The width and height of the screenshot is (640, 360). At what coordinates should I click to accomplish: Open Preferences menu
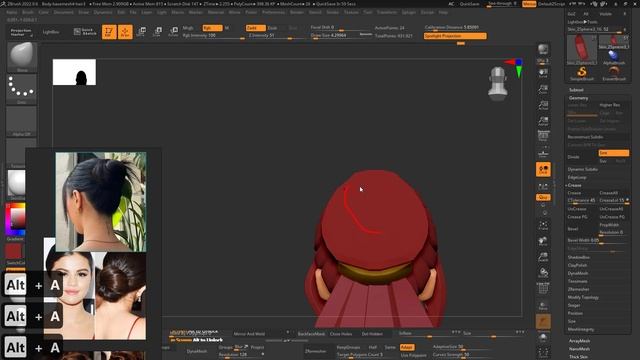pyautogui.click(x=273, y=12)
